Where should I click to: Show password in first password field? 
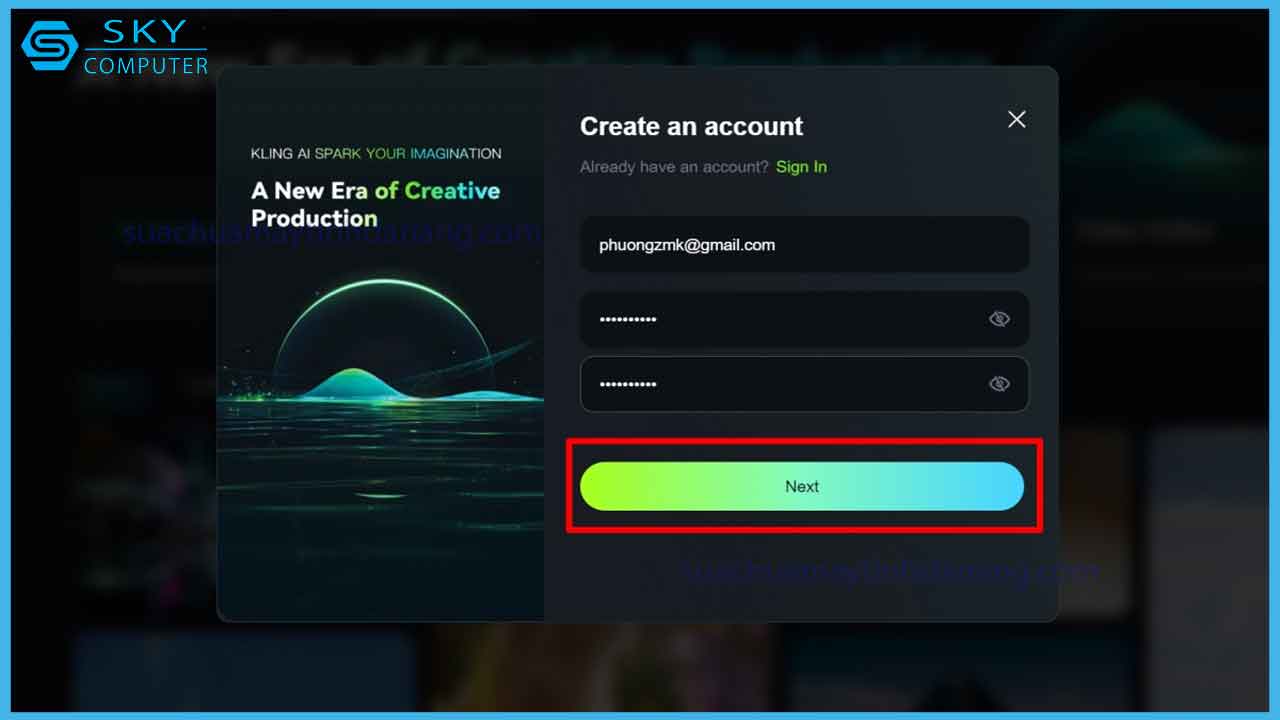pos(999,319)
